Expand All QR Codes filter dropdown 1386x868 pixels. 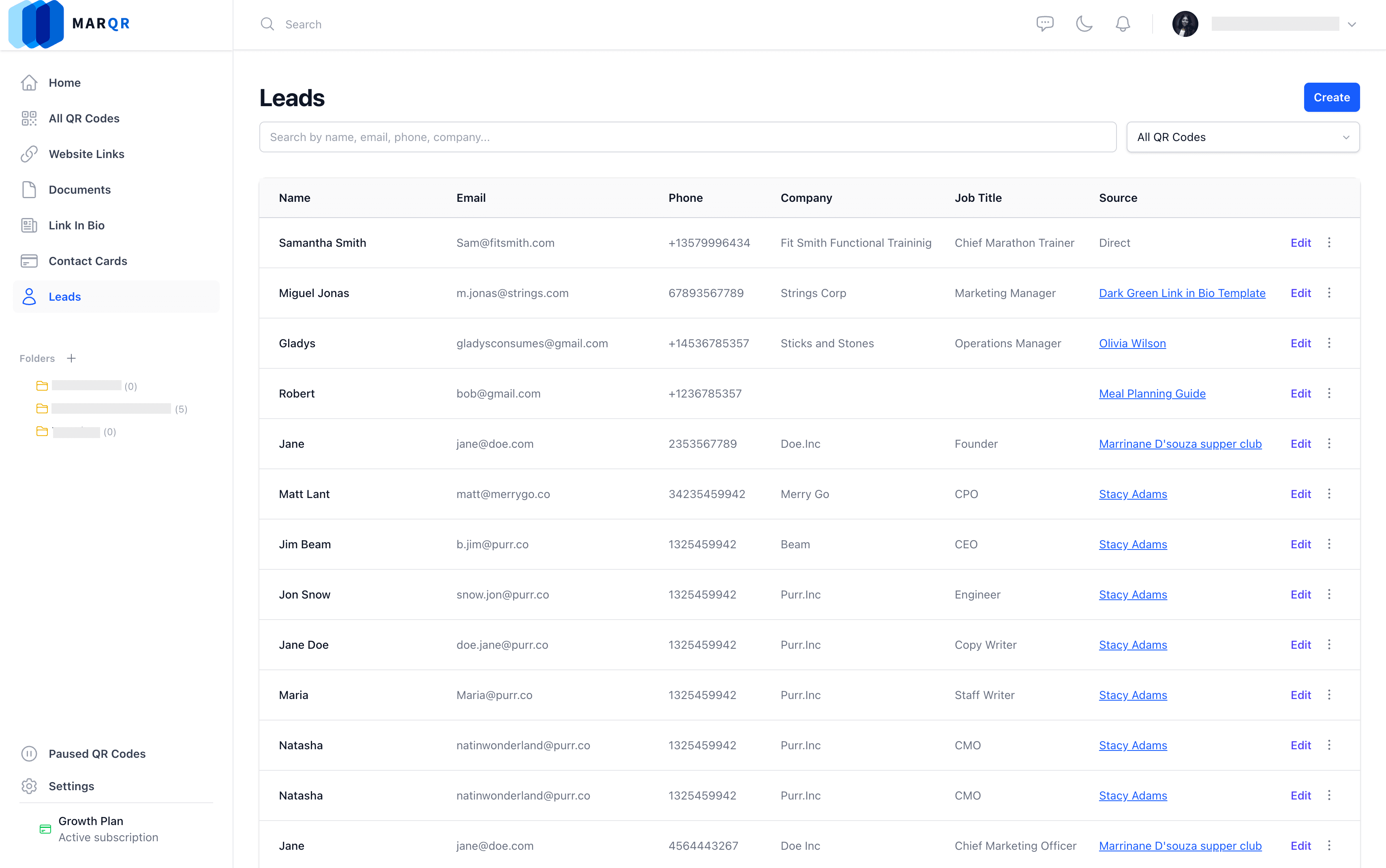[1243, 137]
